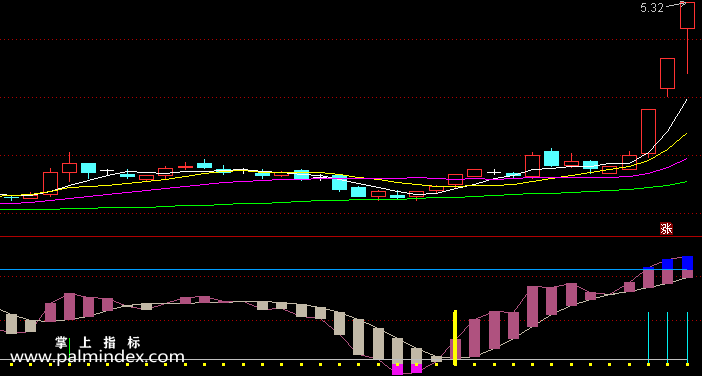Click the 5.32 price label
Image resolution: width=702 pixels, height=376 pixels.
point(652,8)
